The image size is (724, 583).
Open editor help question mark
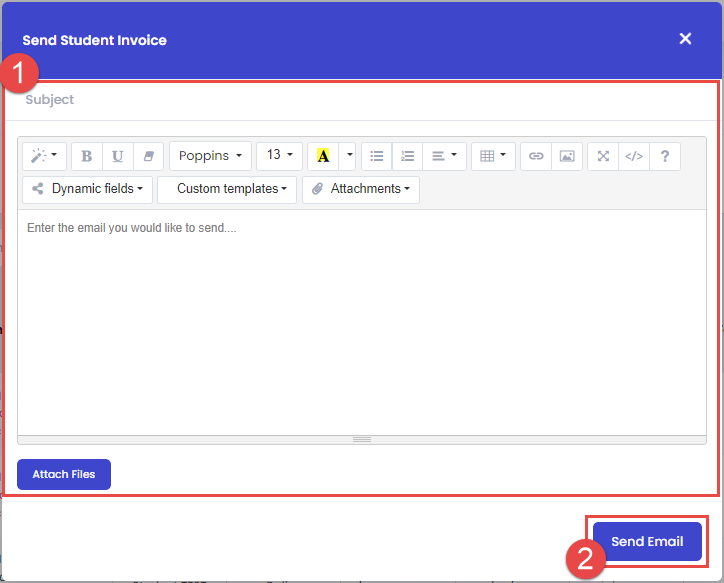[664, 156]
